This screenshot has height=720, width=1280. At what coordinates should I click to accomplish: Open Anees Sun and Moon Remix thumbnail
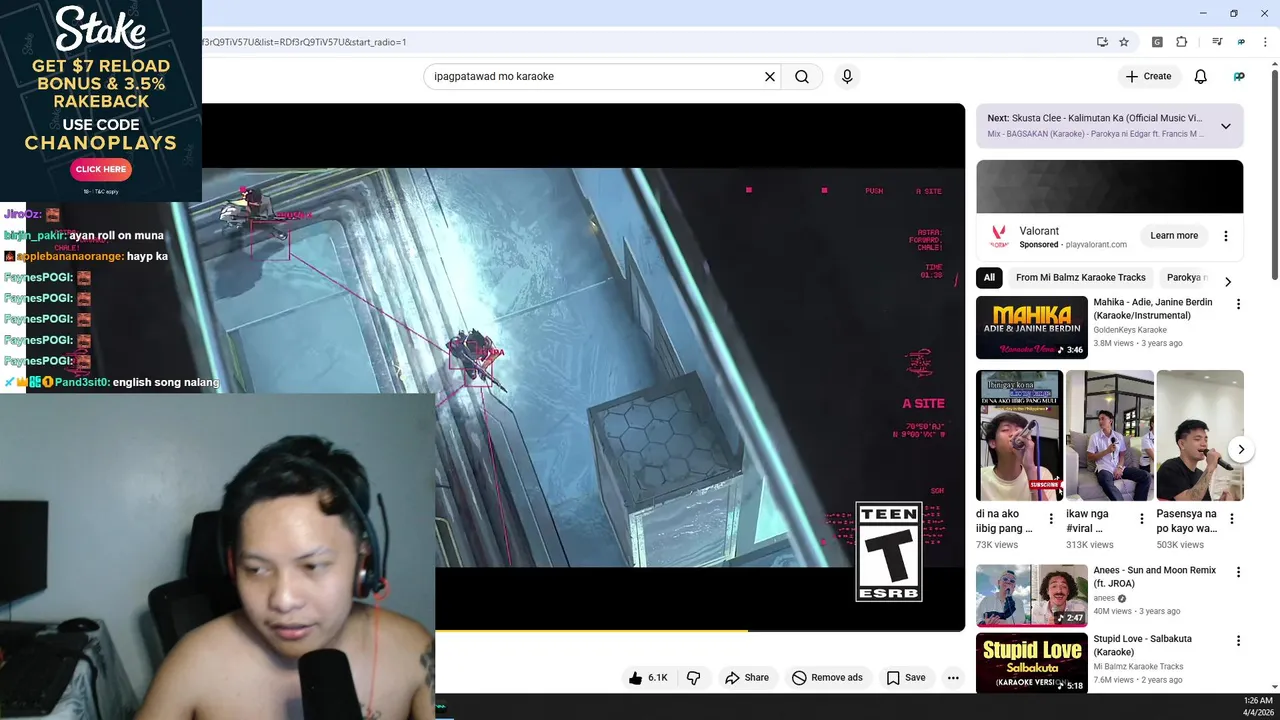click(x=1031, y=595)
